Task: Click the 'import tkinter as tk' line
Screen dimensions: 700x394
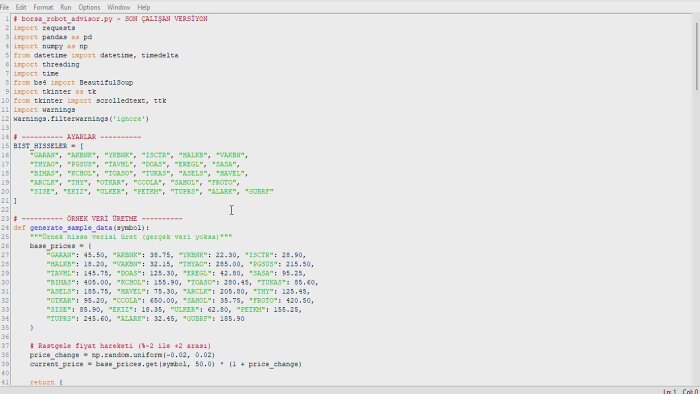Action: click(55, 91)
